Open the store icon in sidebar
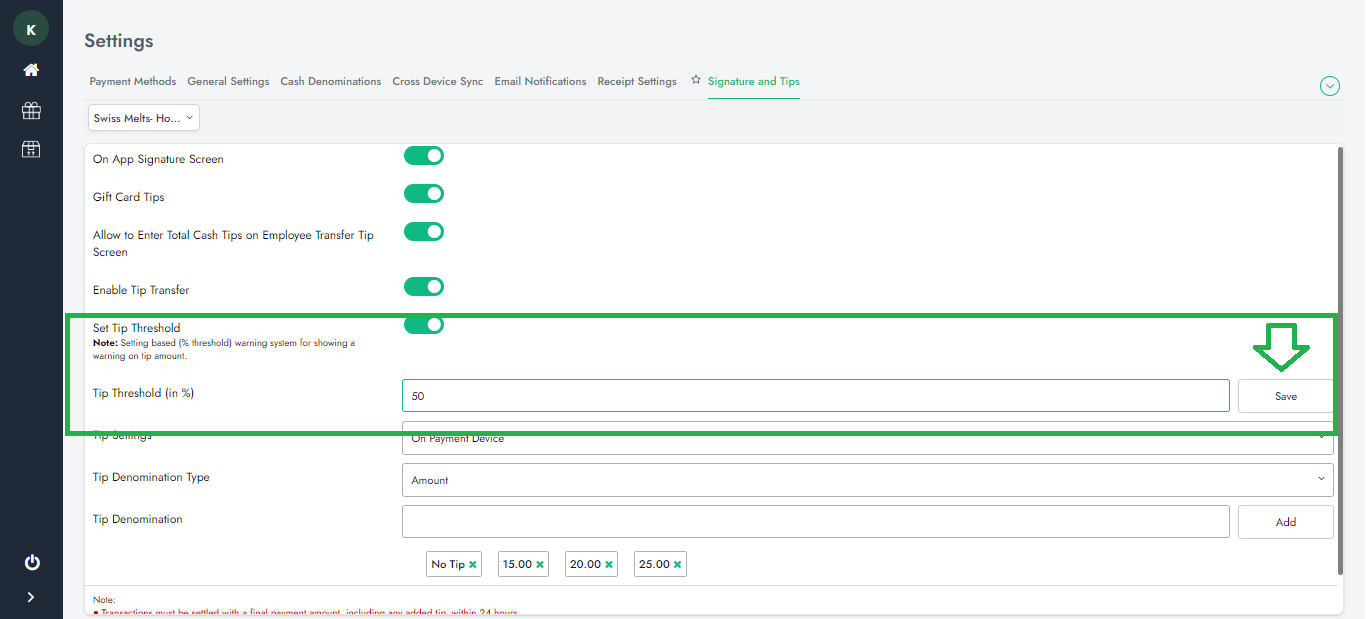The image size is (1369, 619). point(31,149)
